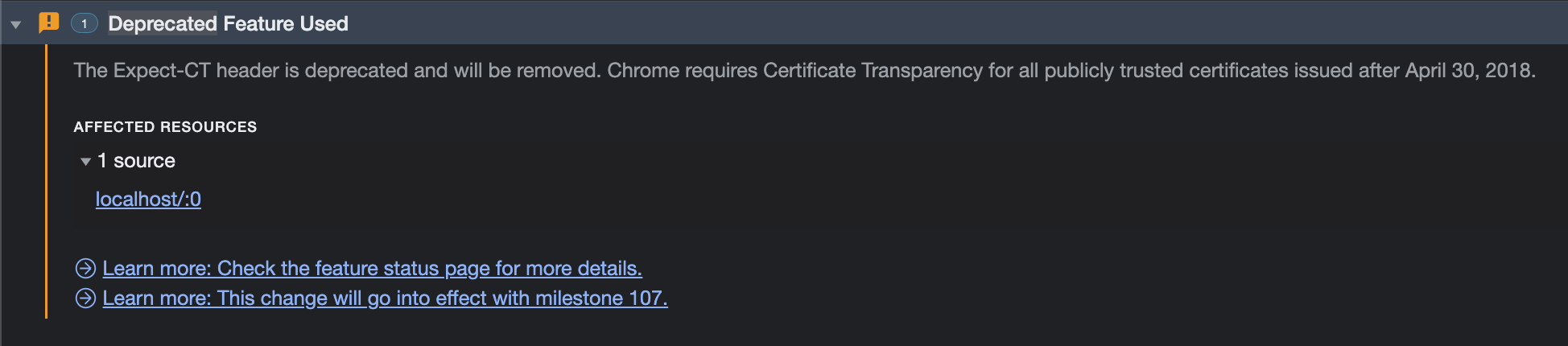Open the milestone 107 learn more link
This screenshot has height=346, width=1568.
click(x=385, y=299)
